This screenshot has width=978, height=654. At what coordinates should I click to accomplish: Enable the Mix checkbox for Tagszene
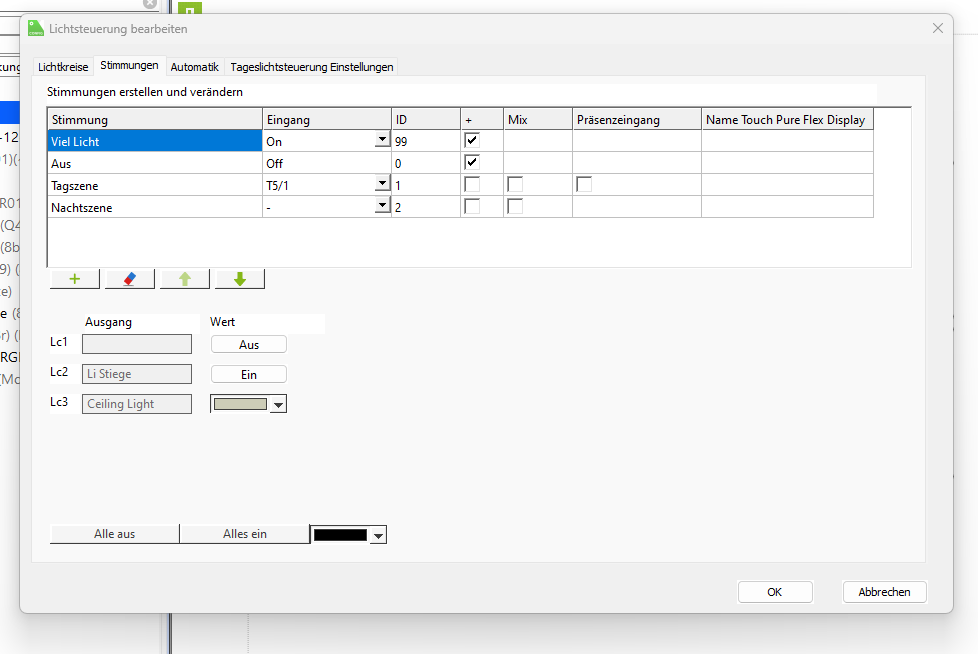pyautogui.click(x=514, y=185)
